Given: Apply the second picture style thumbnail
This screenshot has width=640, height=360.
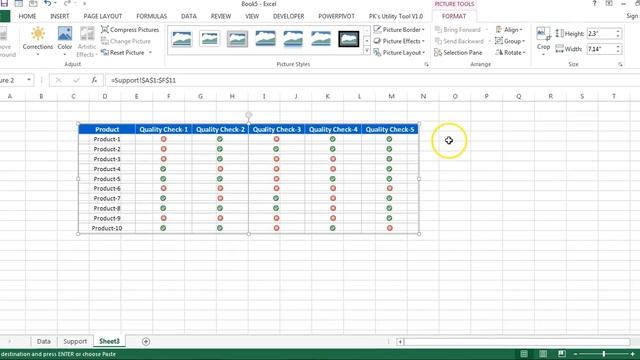Looking at the screenshot, I should 209,39.
